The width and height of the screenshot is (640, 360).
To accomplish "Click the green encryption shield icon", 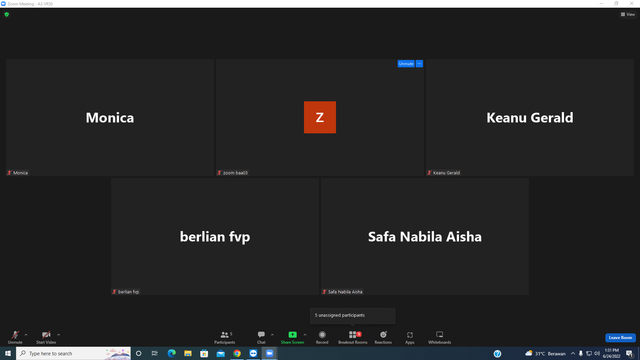I will [7, 14].
